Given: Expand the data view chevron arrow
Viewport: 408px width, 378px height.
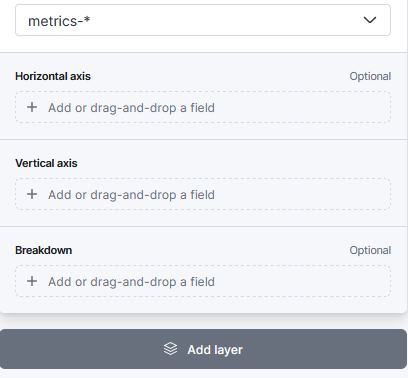Looking at the screenshot, I should pos(370,20).
